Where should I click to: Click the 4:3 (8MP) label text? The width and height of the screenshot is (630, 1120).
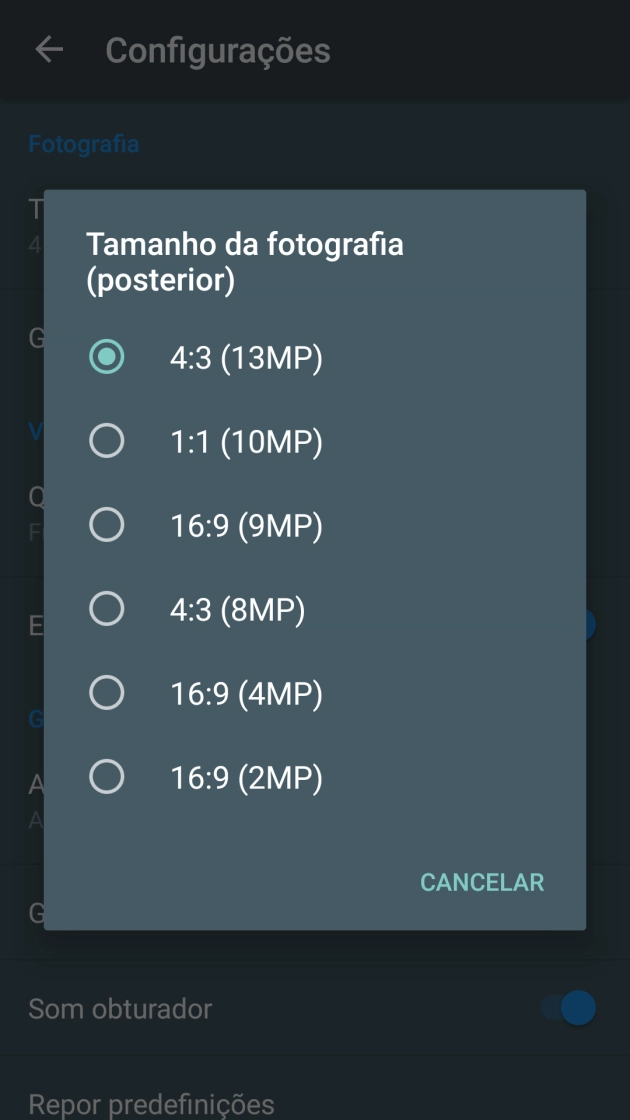(x=237, y=610)
